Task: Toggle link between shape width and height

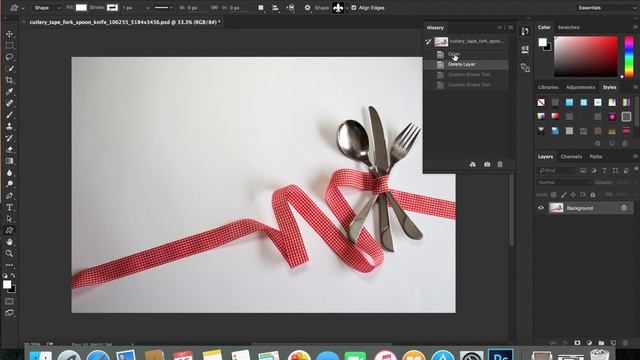Action: [x=214, y=8]
